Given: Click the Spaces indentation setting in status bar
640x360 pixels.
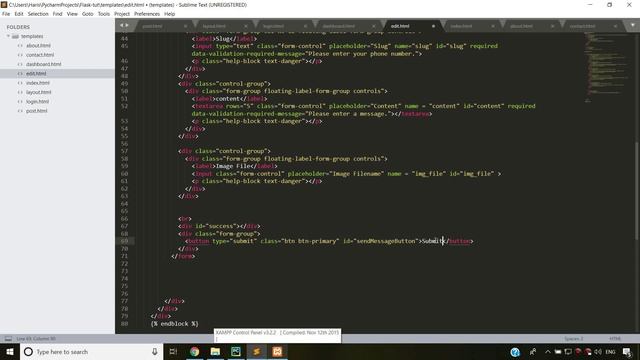Looking at the screenshot, I should (x=573, y=339).
